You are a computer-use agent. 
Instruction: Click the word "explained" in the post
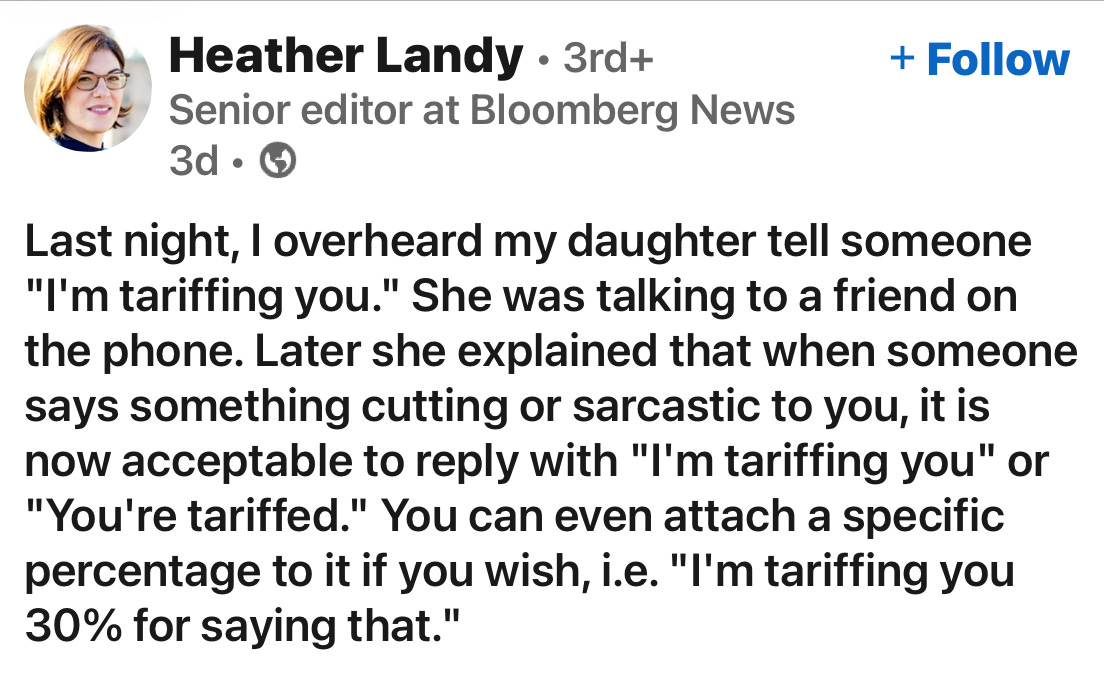[x=558, y=351]
